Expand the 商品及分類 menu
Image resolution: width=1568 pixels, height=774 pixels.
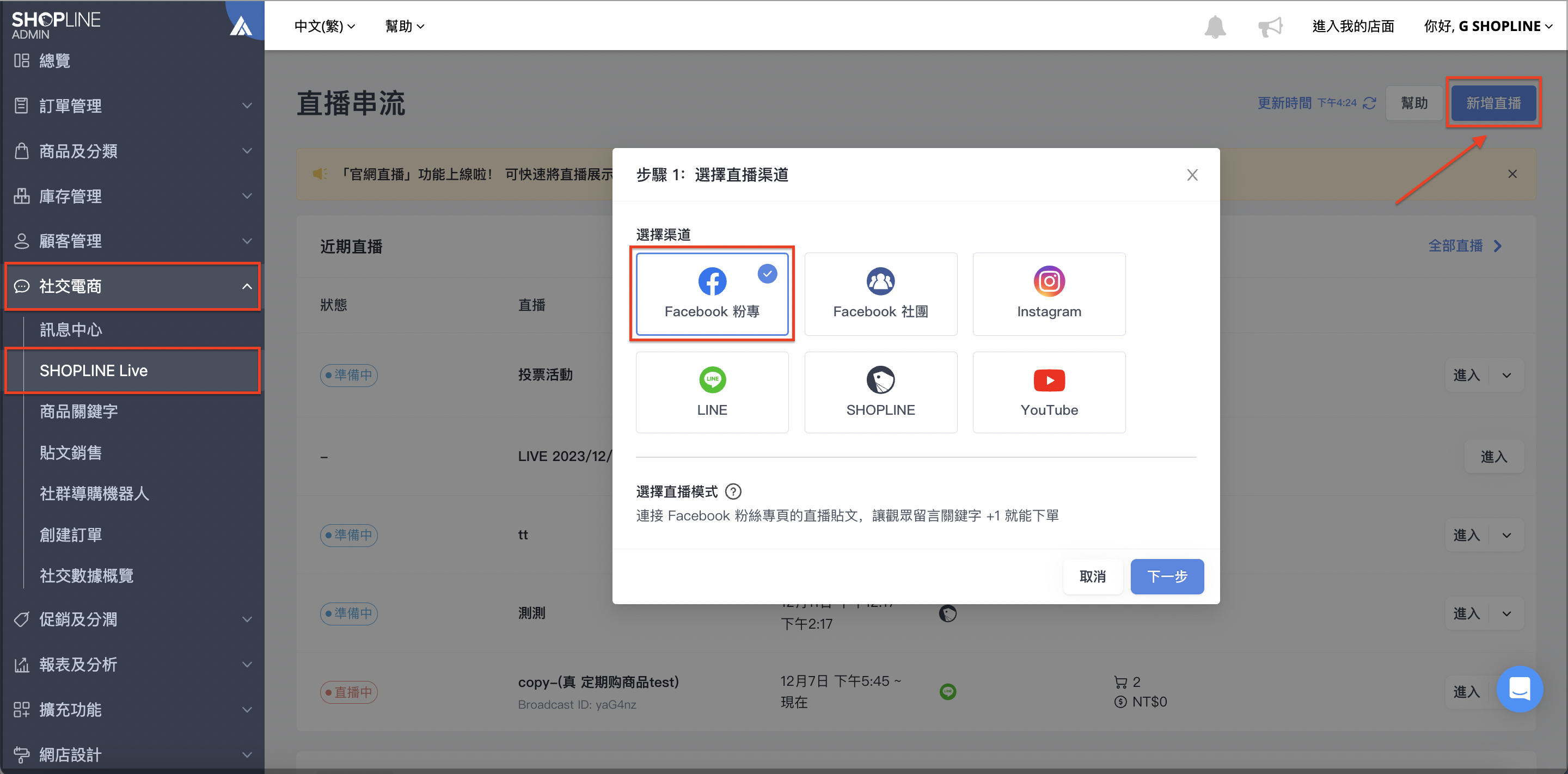click(132, 151)
